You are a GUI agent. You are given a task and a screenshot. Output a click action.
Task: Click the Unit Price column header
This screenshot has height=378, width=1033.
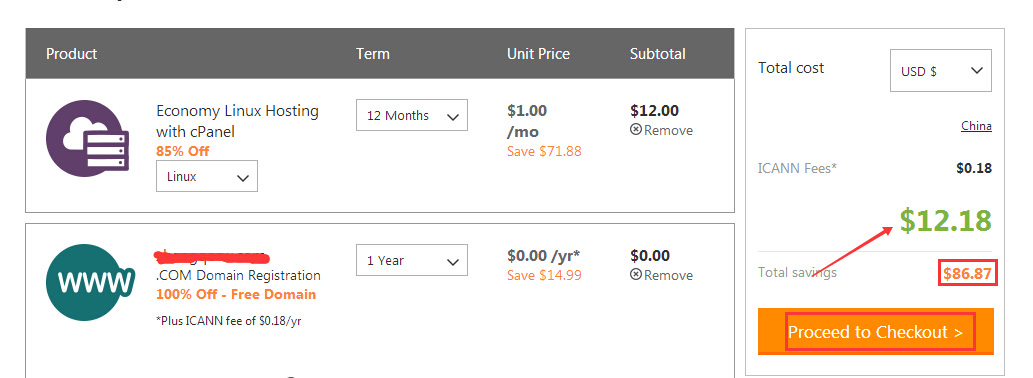coord(538,53)
